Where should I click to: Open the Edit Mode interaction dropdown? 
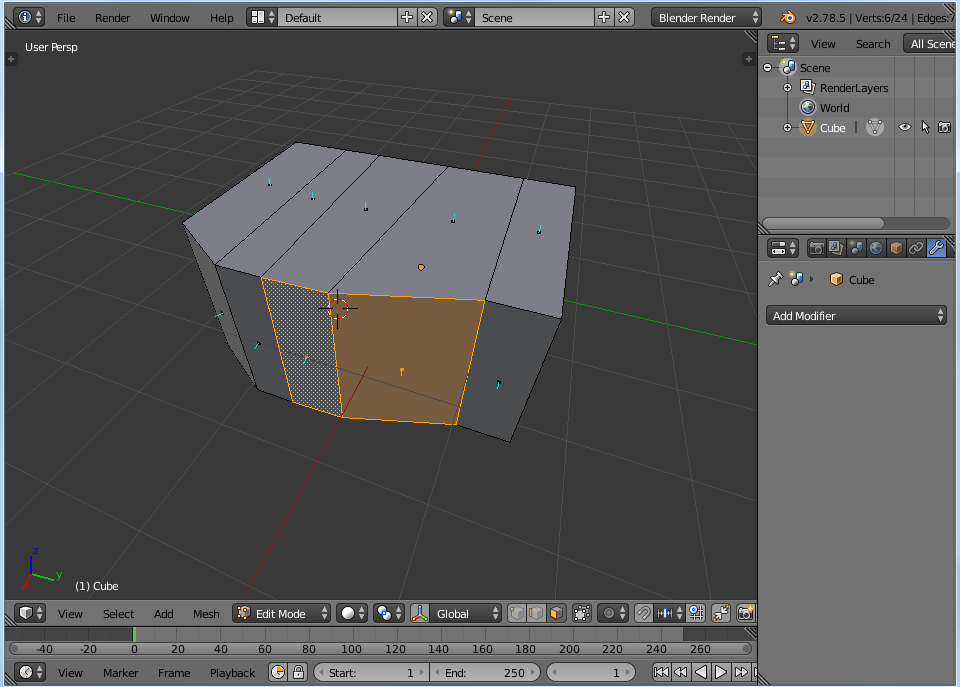[281, 613]
